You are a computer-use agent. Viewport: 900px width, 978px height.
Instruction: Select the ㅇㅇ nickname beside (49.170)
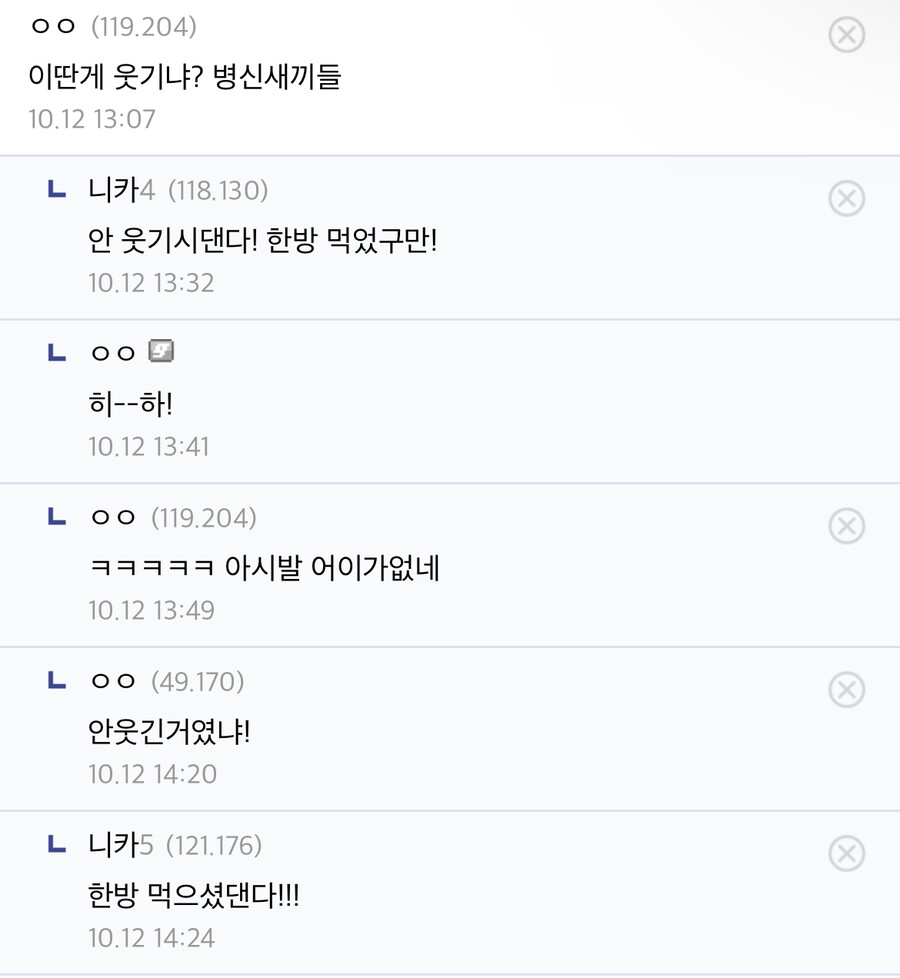(112, 682)
